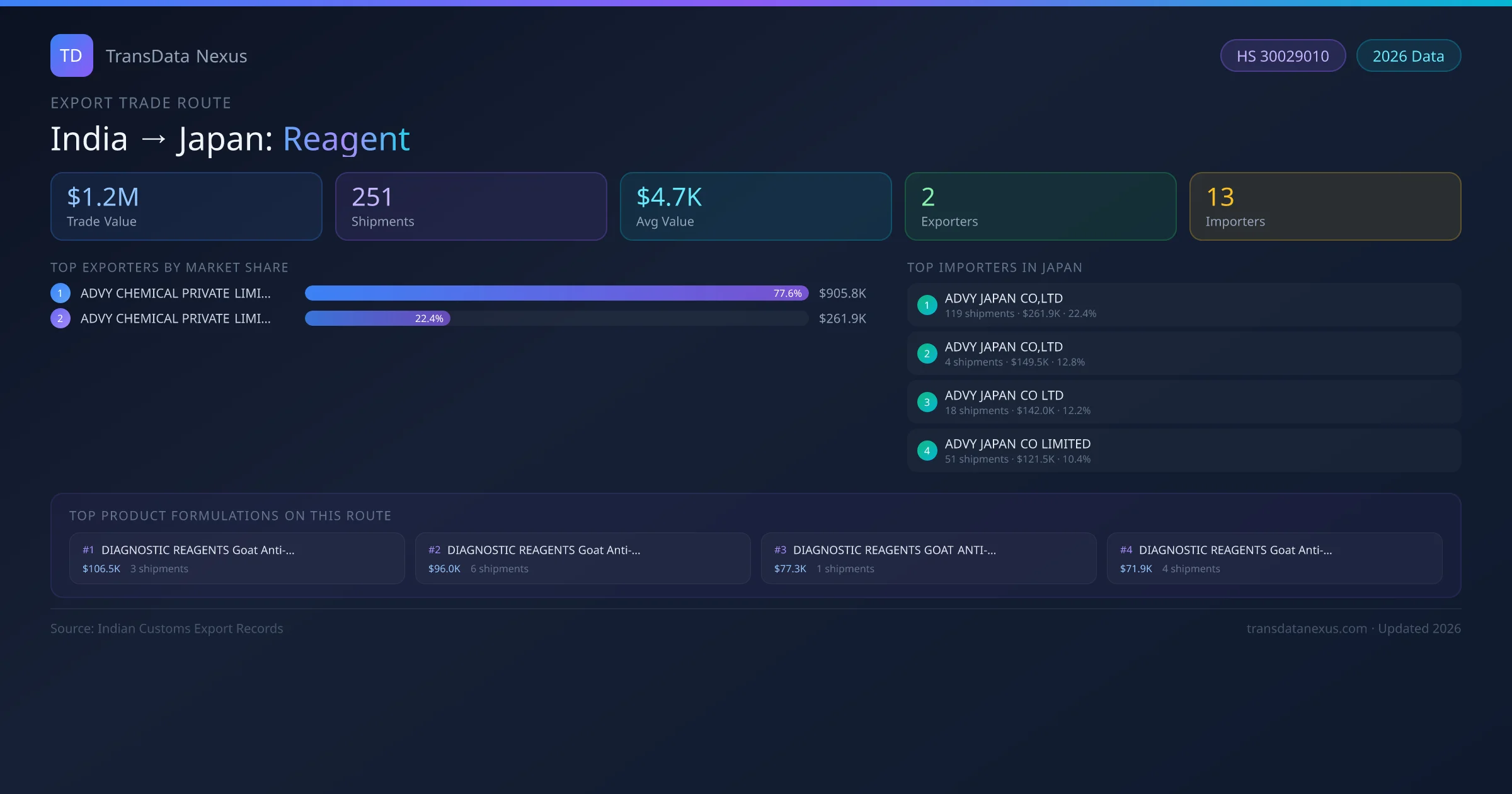Click the purple rank 2 exporter badge
Screen dimensions: 1512x794
click(60, 318)
